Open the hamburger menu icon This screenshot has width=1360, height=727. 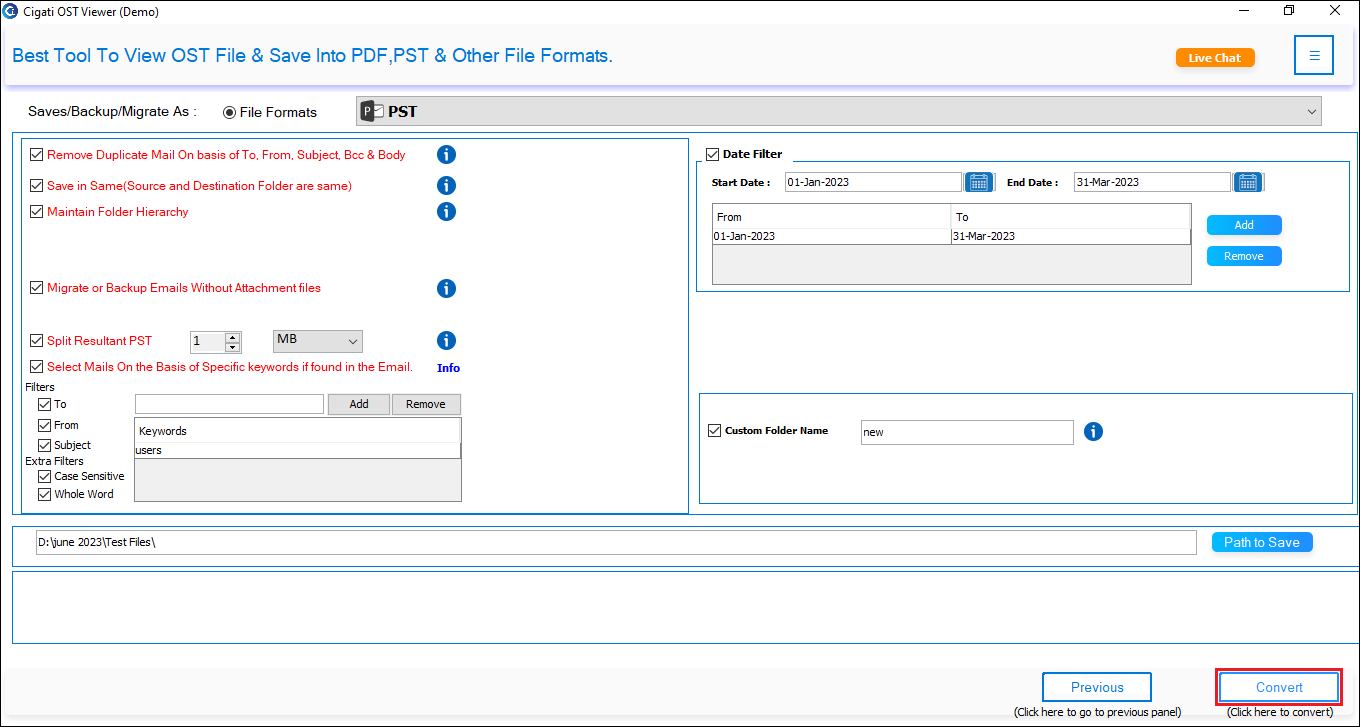[1314, 56]
